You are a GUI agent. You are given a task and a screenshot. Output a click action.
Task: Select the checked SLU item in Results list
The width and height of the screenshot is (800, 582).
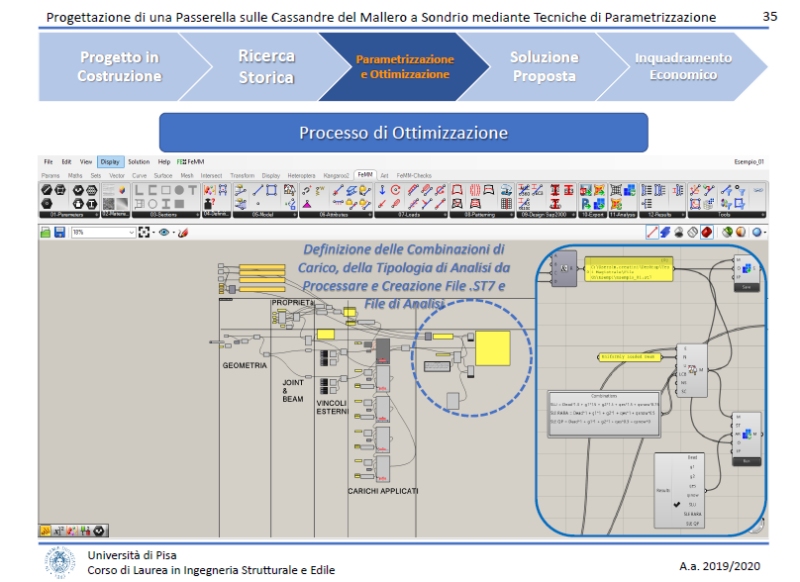pyautogui.click(x=692, y=504)
